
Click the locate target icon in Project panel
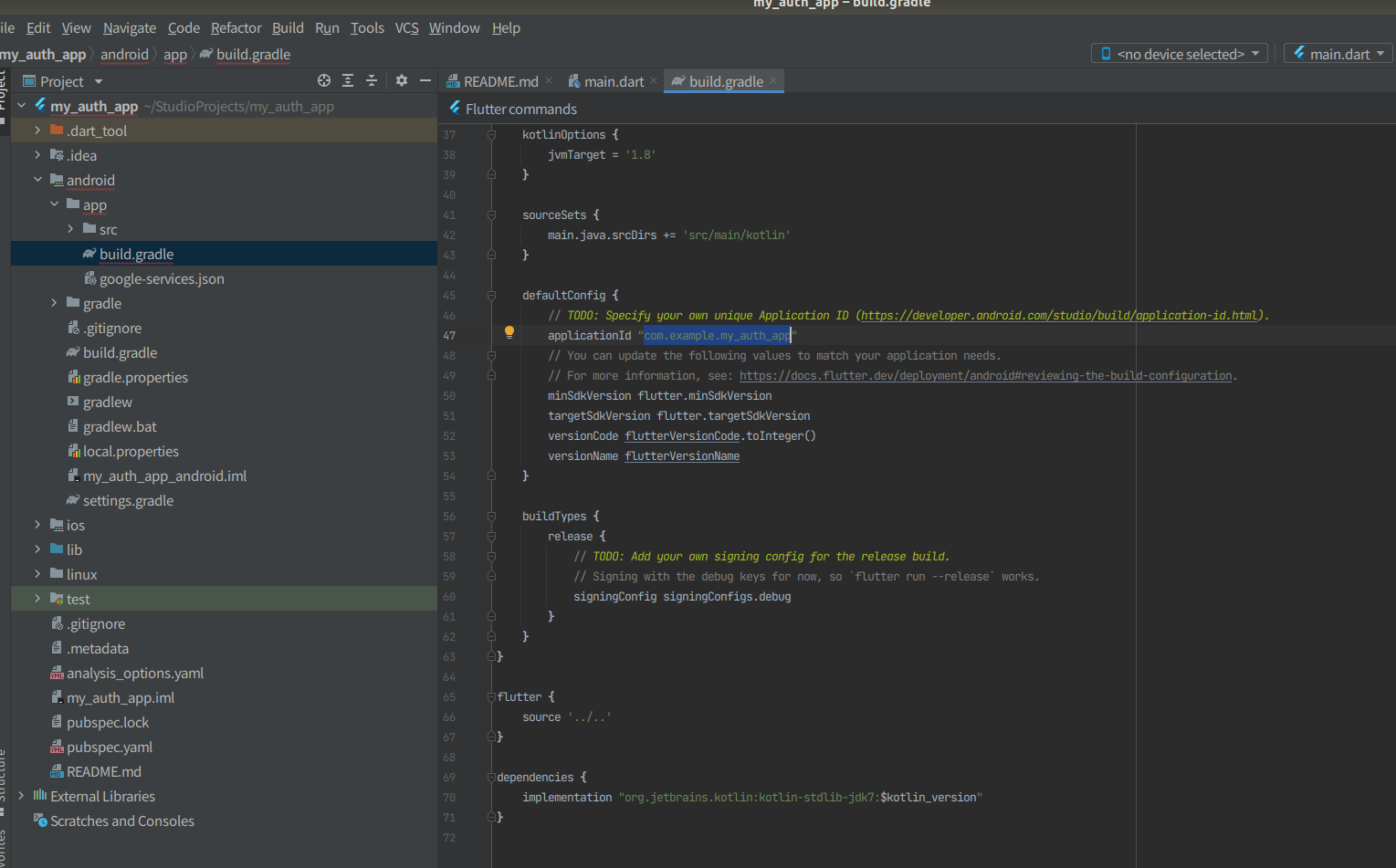(323, 81)
